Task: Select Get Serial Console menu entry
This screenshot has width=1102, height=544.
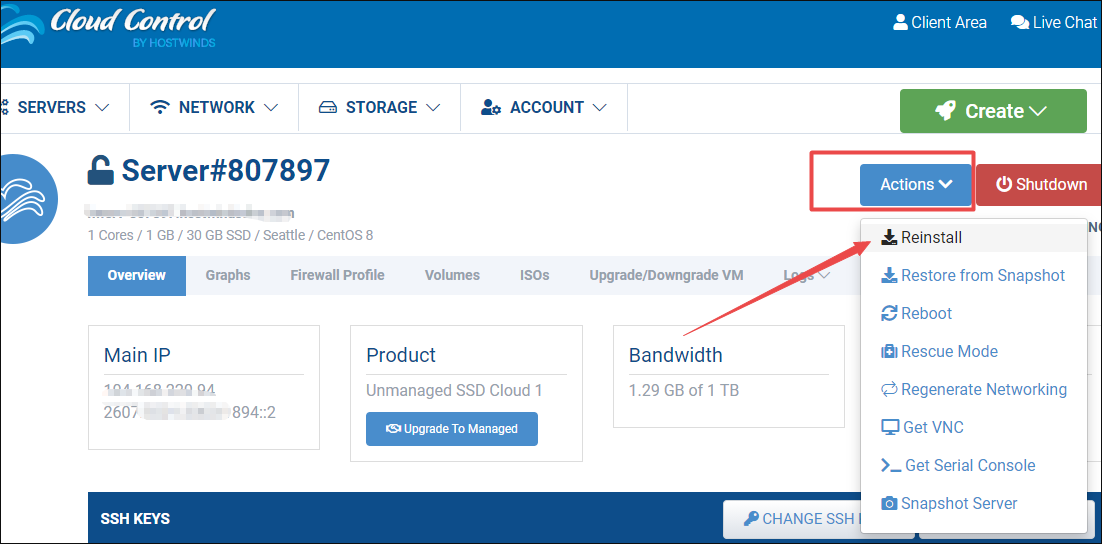Action: click(973, 465)
